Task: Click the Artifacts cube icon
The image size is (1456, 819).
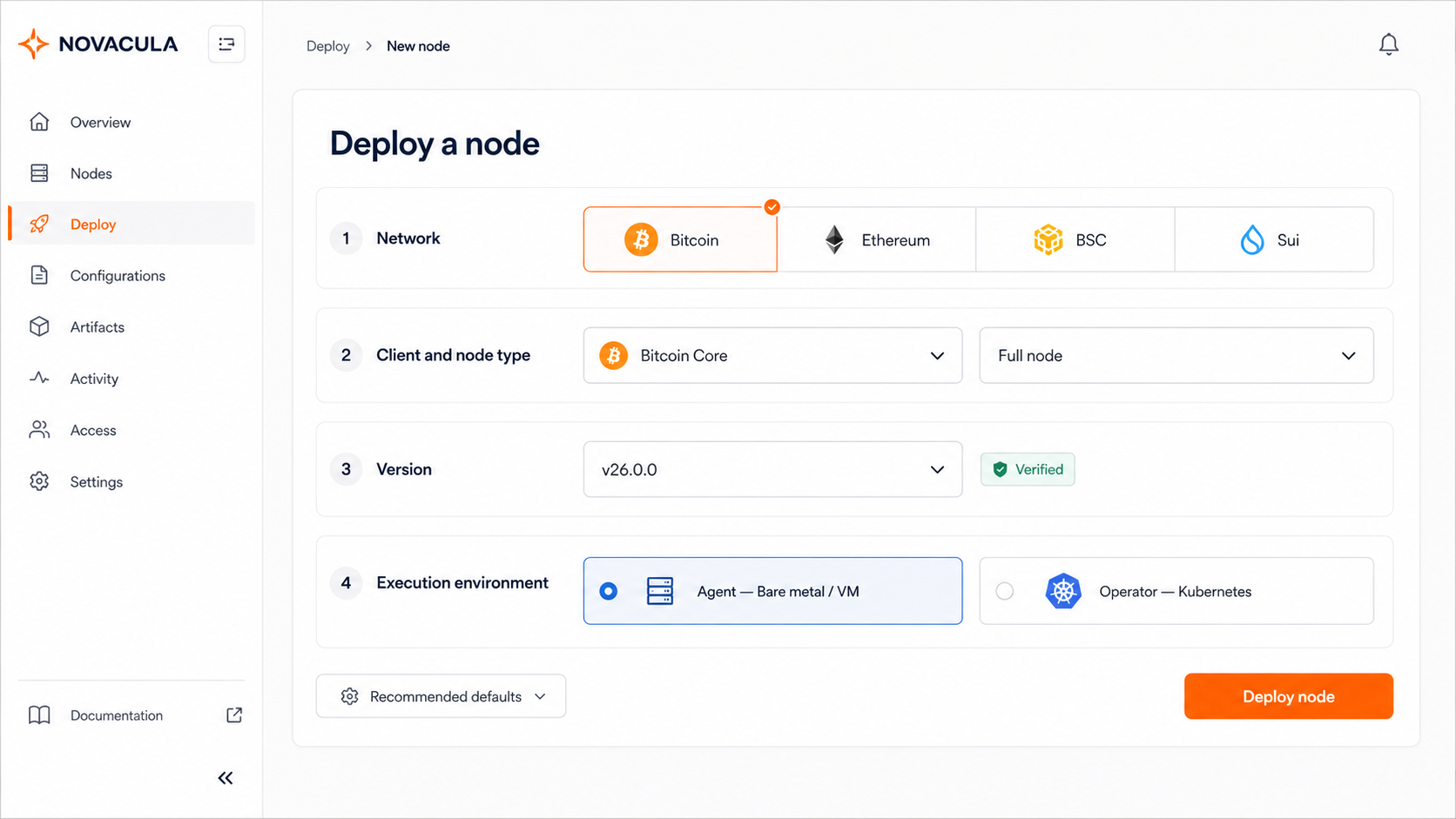Action: click(39, 327)
